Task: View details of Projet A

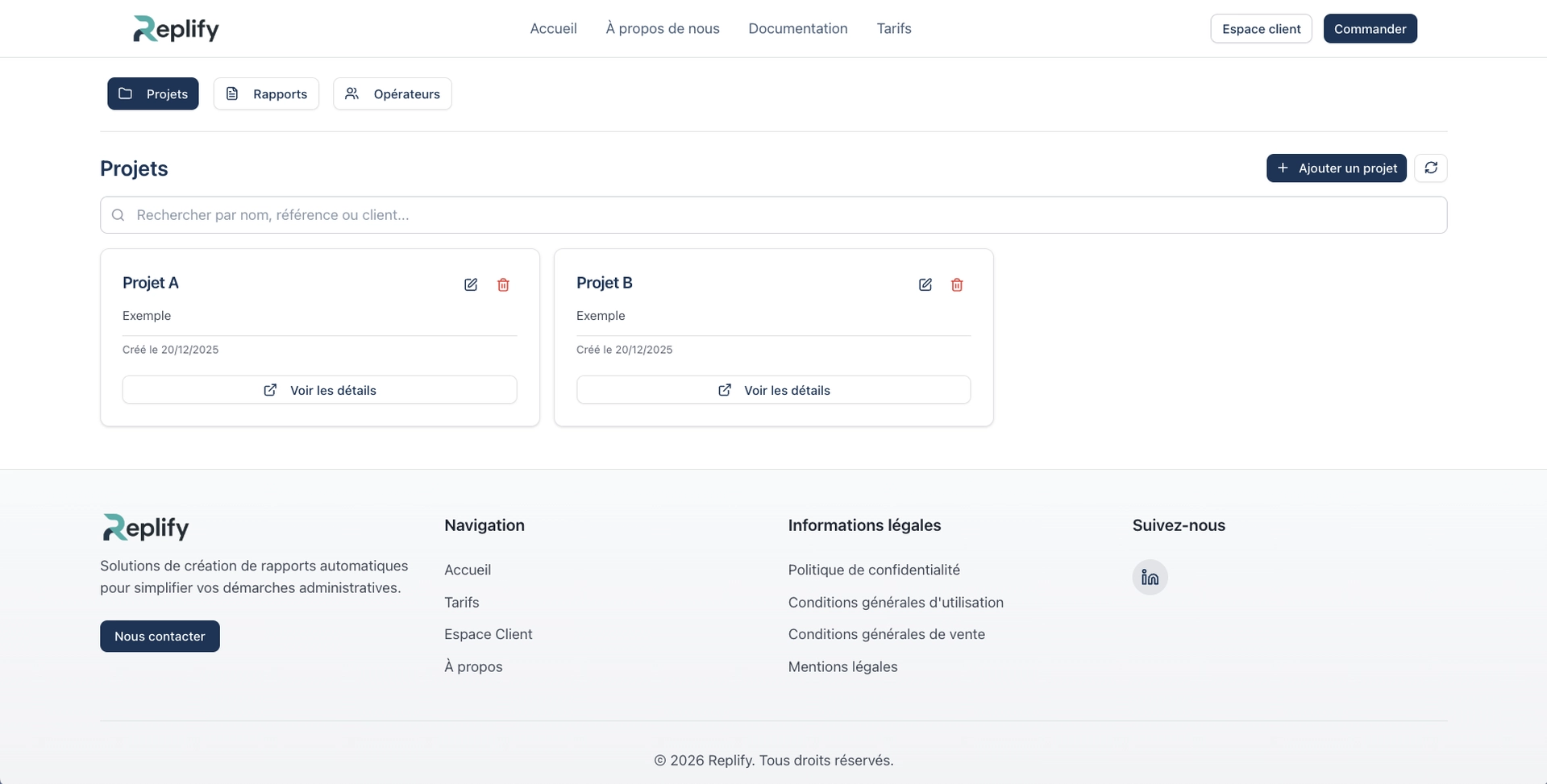Action: click(319, 390)
